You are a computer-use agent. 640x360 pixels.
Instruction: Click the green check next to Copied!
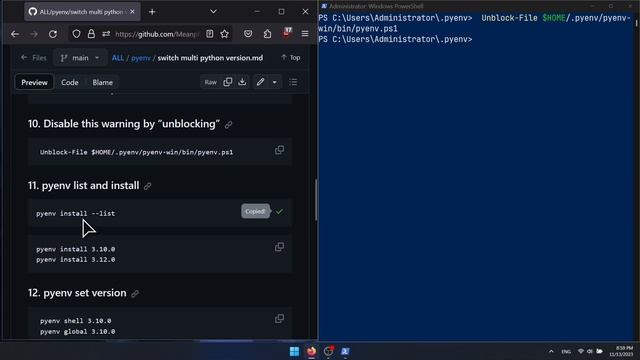click(x=280, y=211)
